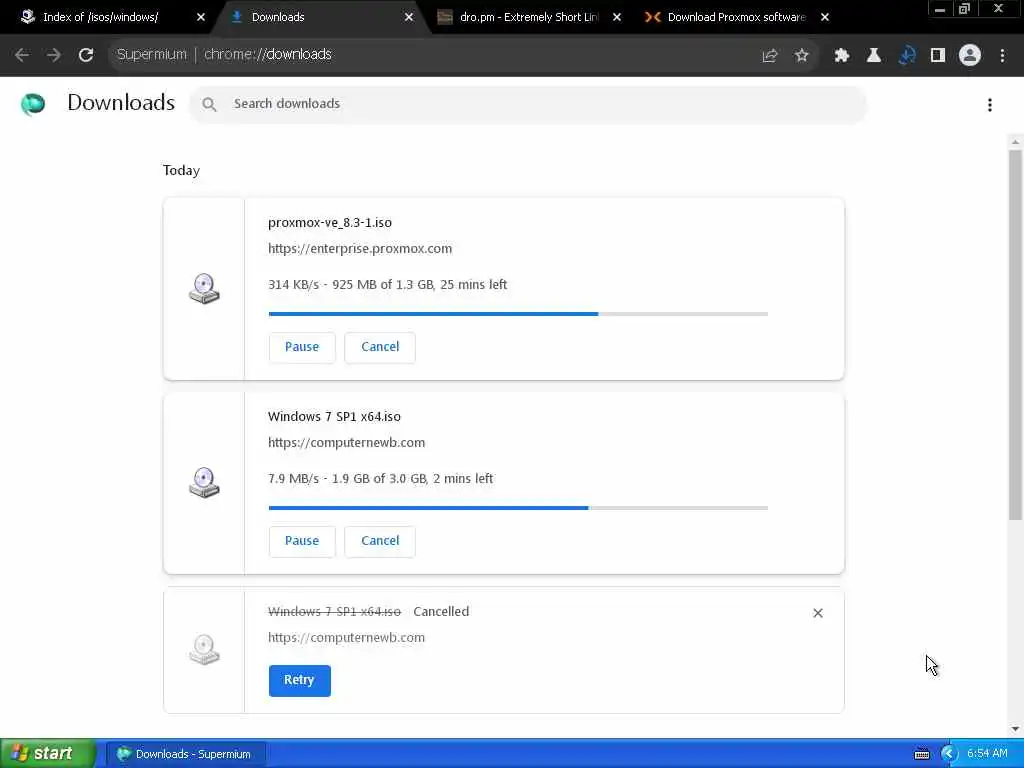
Task: Open the share page icon in address bar
Action: (x=770, y=56)
